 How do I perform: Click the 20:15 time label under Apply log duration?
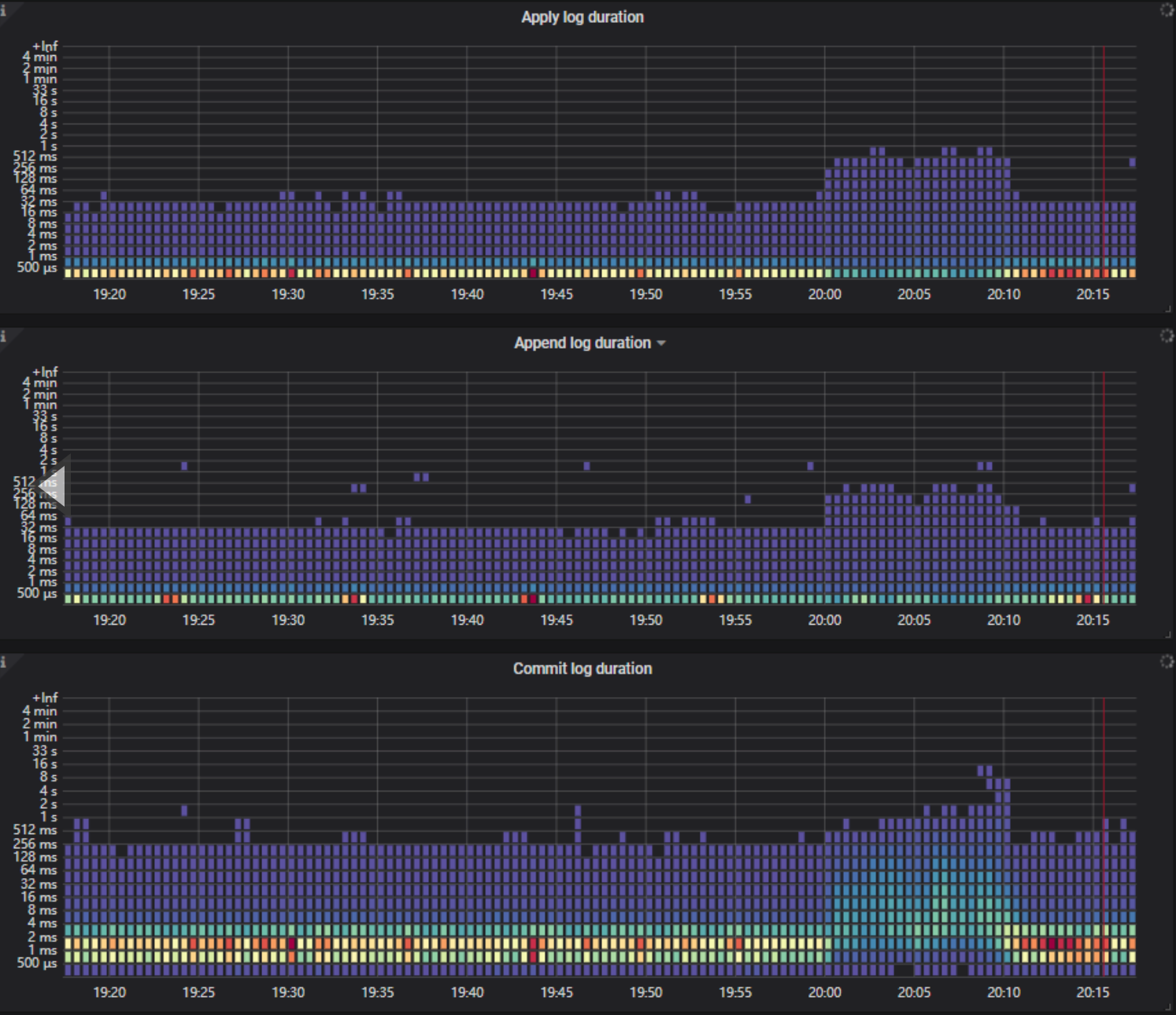click(x=1093, y=294)
